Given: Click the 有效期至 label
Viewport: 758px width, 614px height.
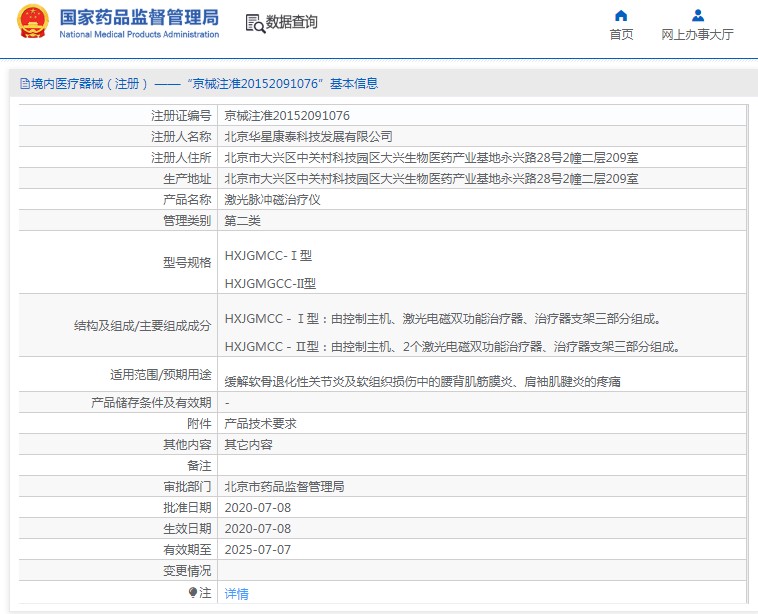Looking at the screenshot, I should [188, 550].
